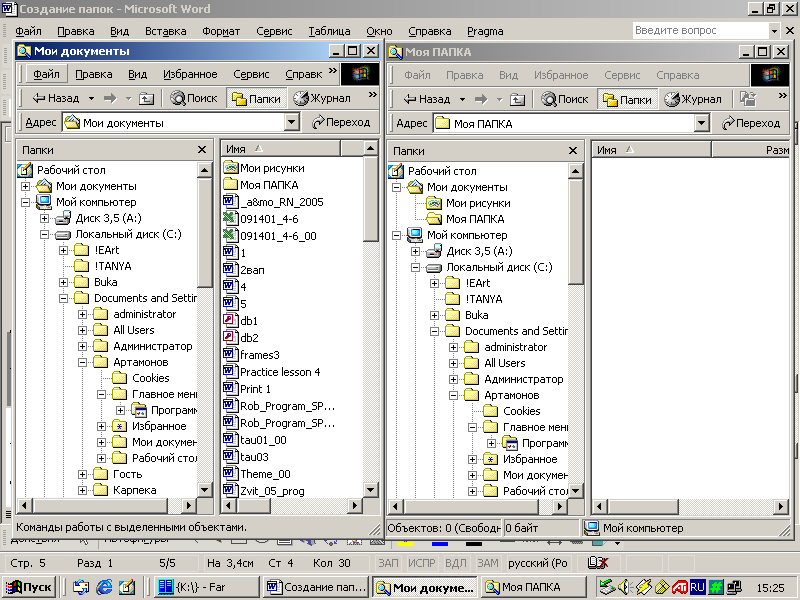Open Word's Вставка menu
800x600 pixels.
click(x=165, y=31)
